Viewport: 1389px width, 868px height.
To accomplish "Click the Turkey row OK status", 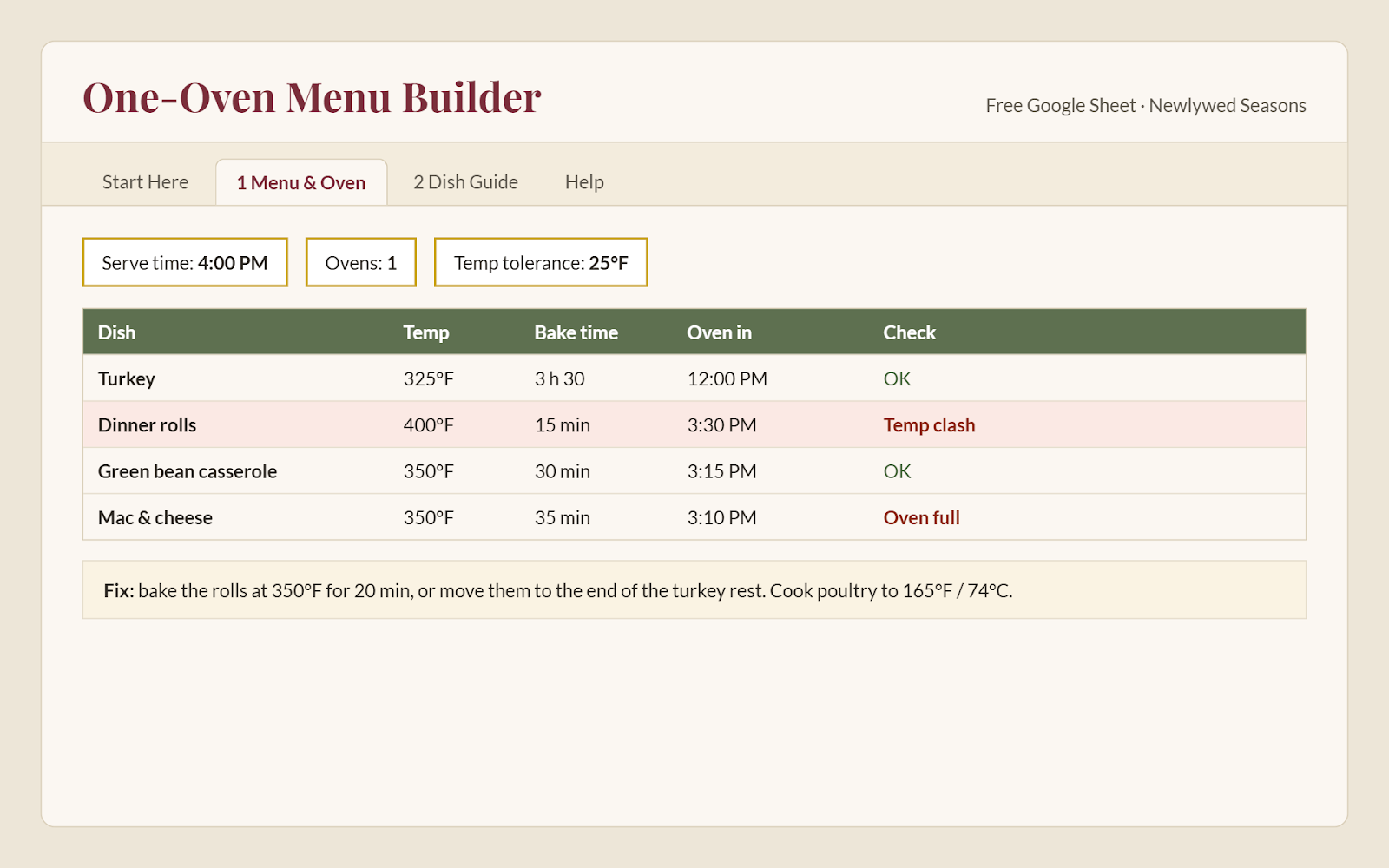I will pos(898,378).
